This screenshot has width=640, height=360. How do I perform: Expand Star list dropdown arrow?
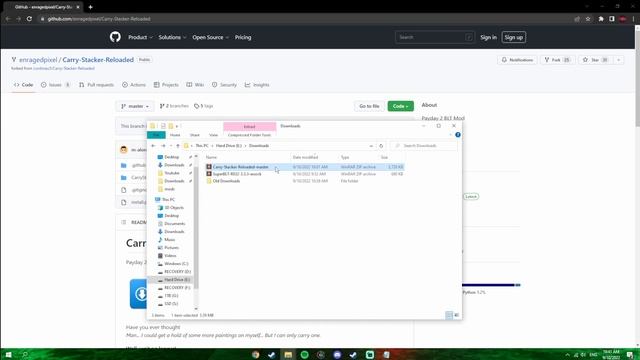[619, 60]
